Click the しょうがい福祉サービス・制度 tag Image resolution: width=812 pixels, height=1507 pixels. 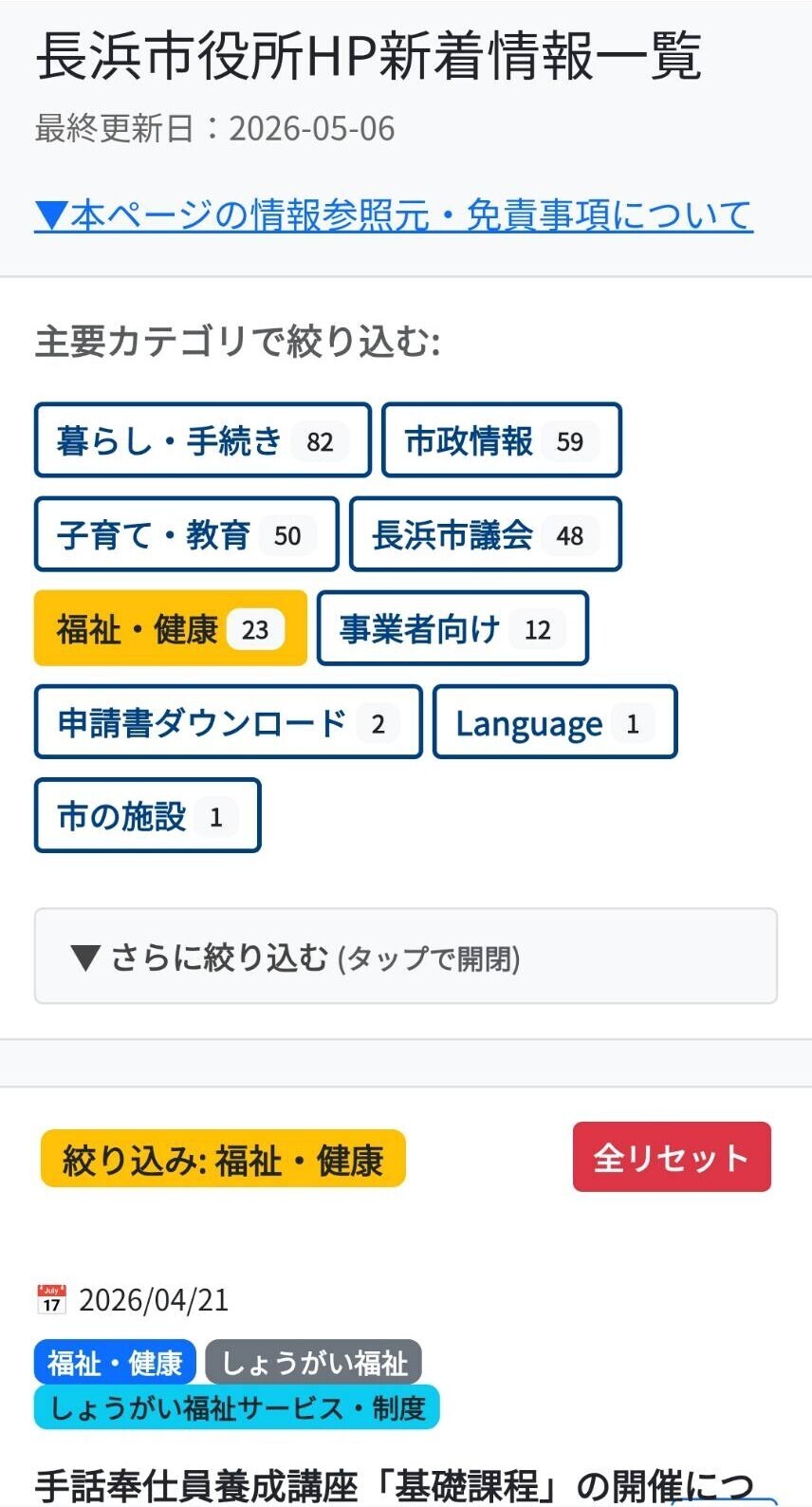[237, 1407]
